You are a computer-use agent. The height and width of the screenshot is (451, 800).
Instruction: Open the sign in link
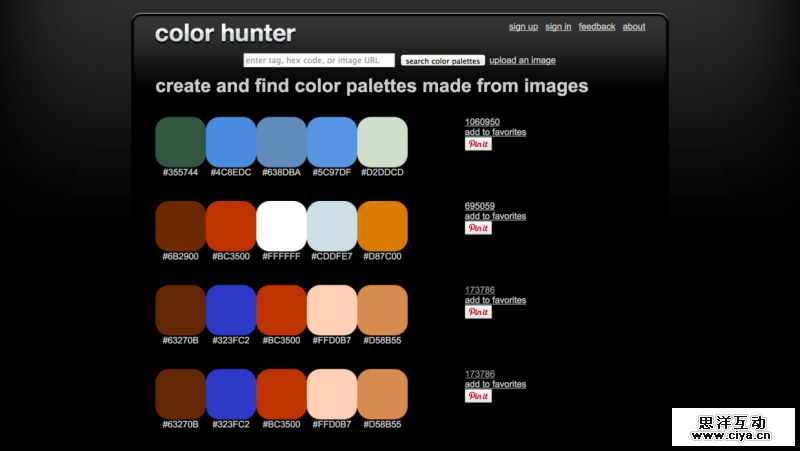[558, 27]
